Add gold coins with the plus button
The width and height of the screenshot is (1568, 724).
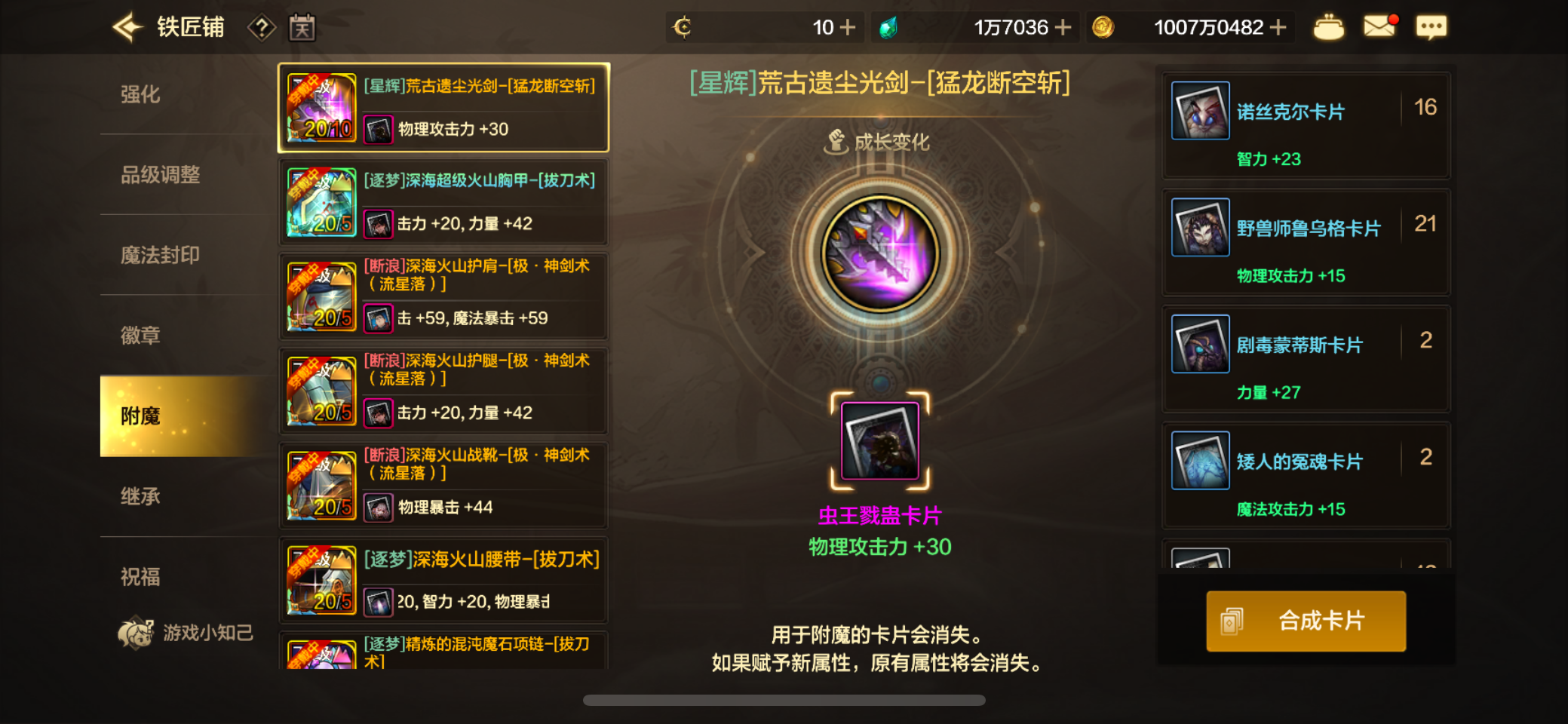click(x=1278, y=28)
